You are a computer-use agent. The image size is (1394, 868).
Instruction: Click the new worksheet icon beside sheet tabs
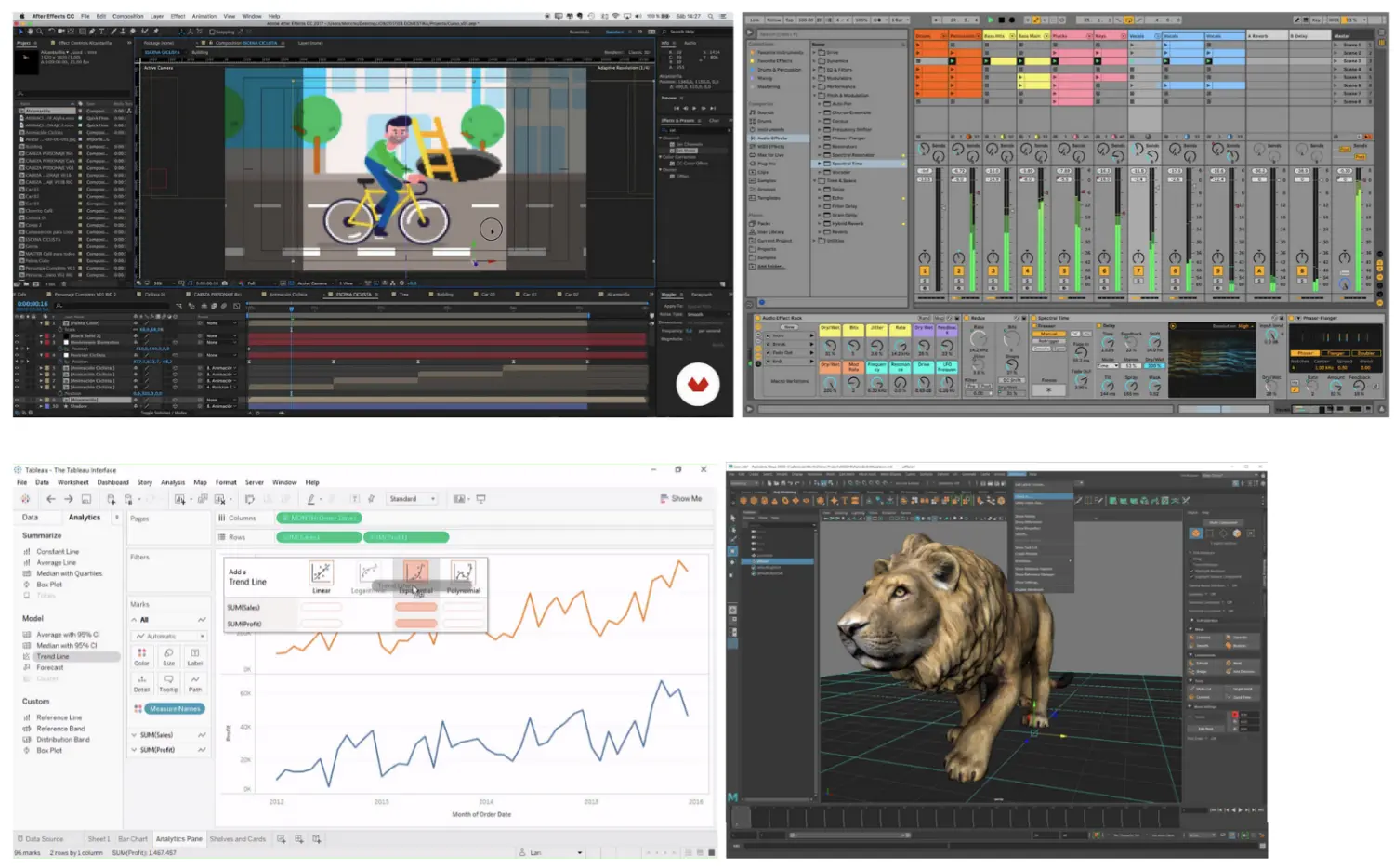[282, 839]
